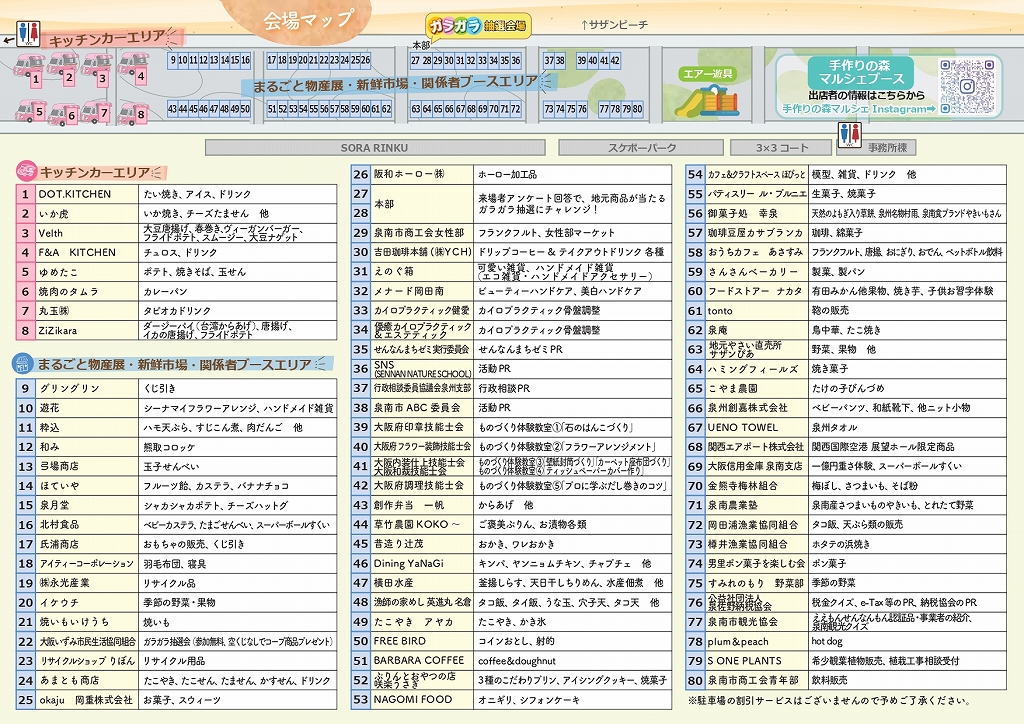
Task: Click booth box 80 on the venue map
Action: [x=637, y=109]
